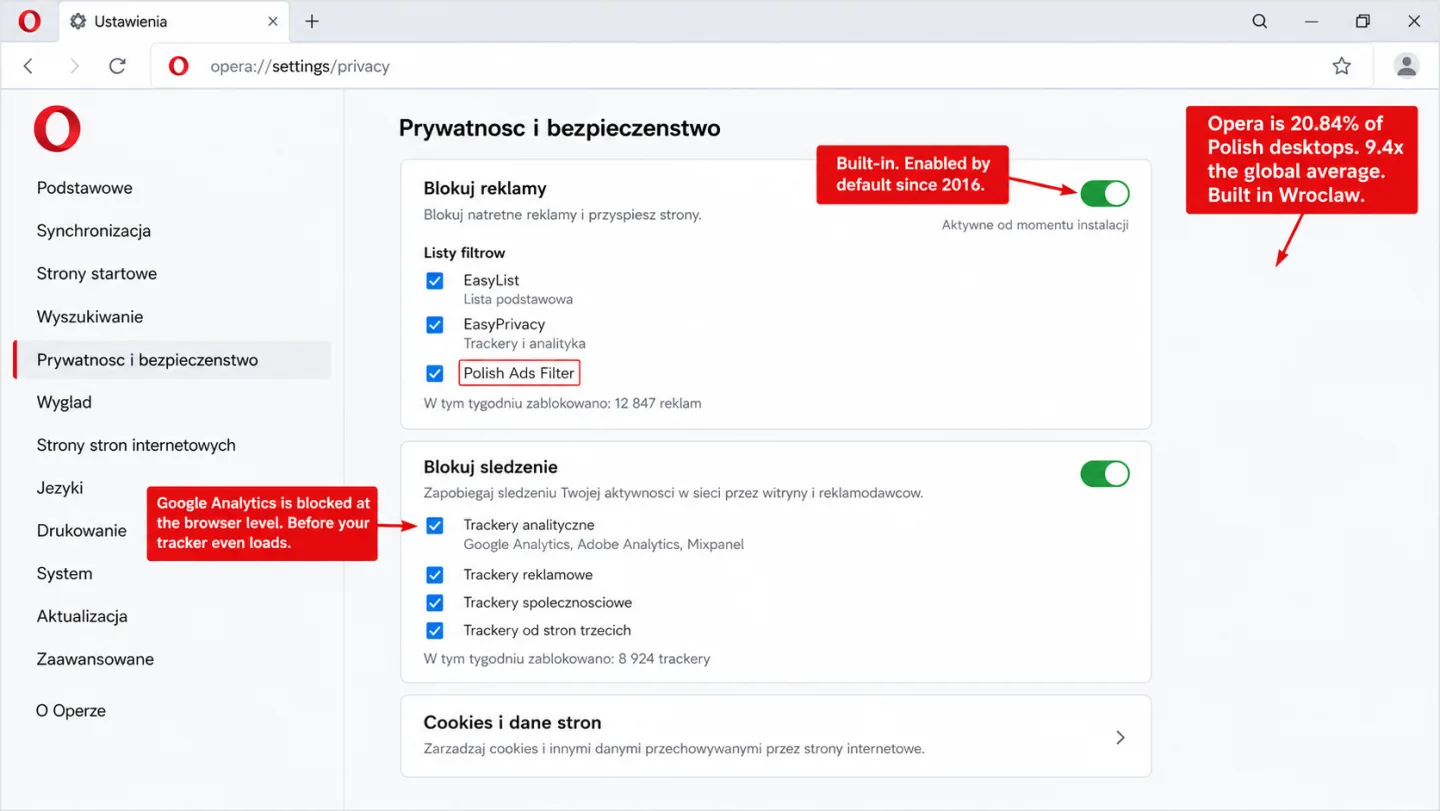Open a new tab with plus button
The height and width of the screenshot is (811, 1440).
312,21
